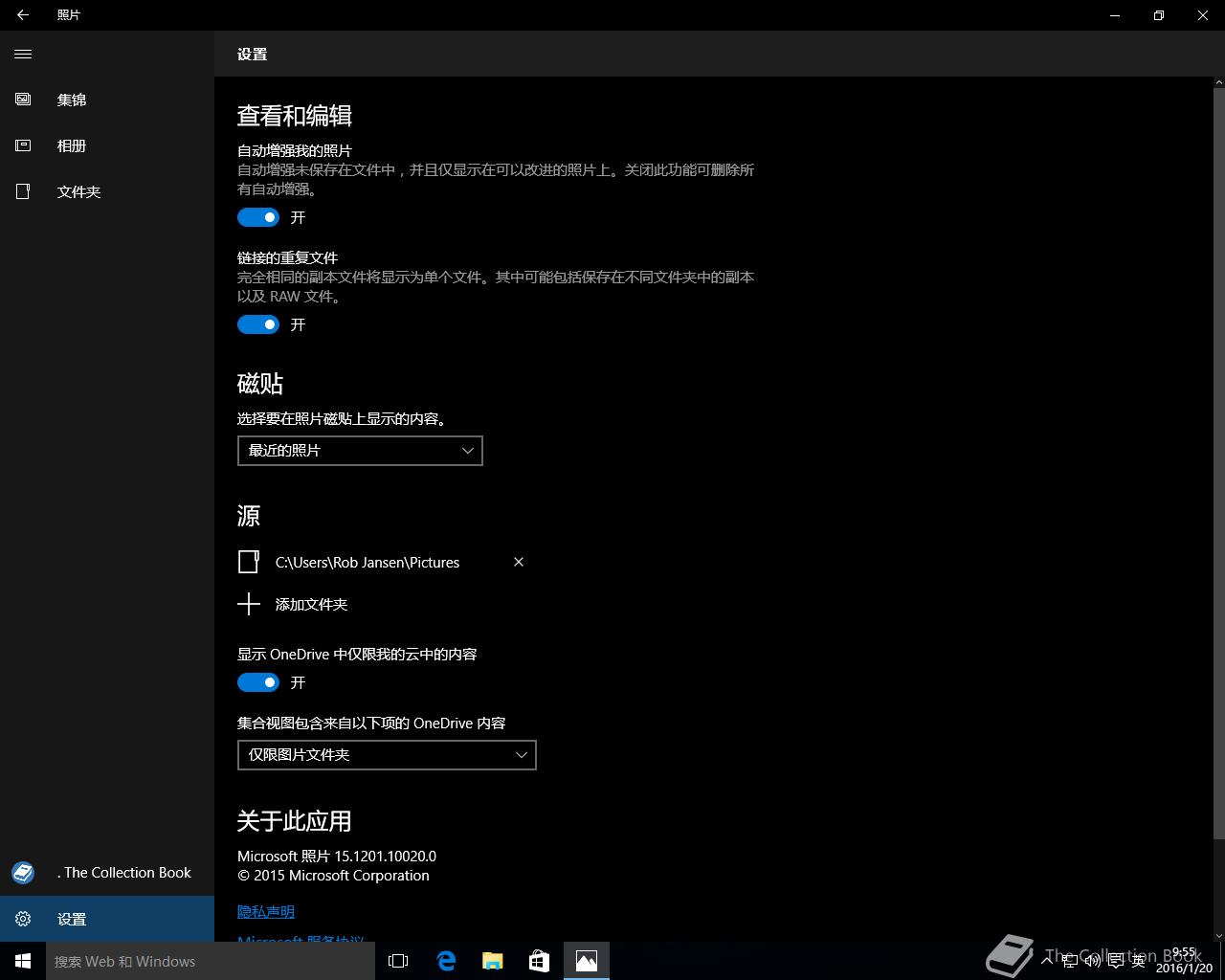1225x980 pixels.
Task: Click the 搜索 Web 和 Windows search box
Action: coord(211,961)
